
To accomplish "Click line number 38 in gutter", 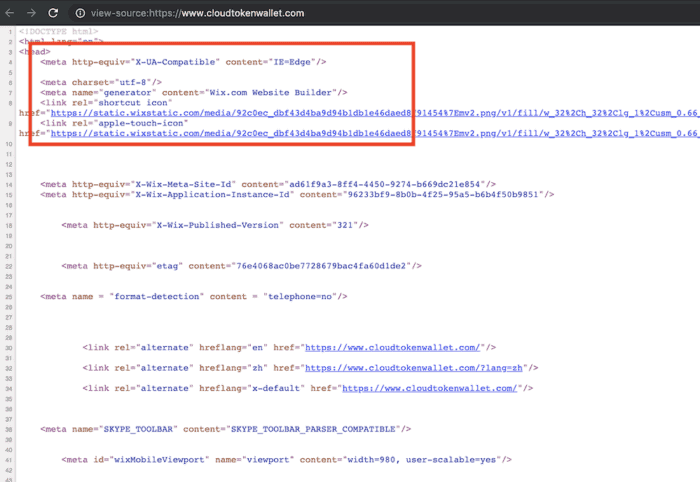I will 9,430.
